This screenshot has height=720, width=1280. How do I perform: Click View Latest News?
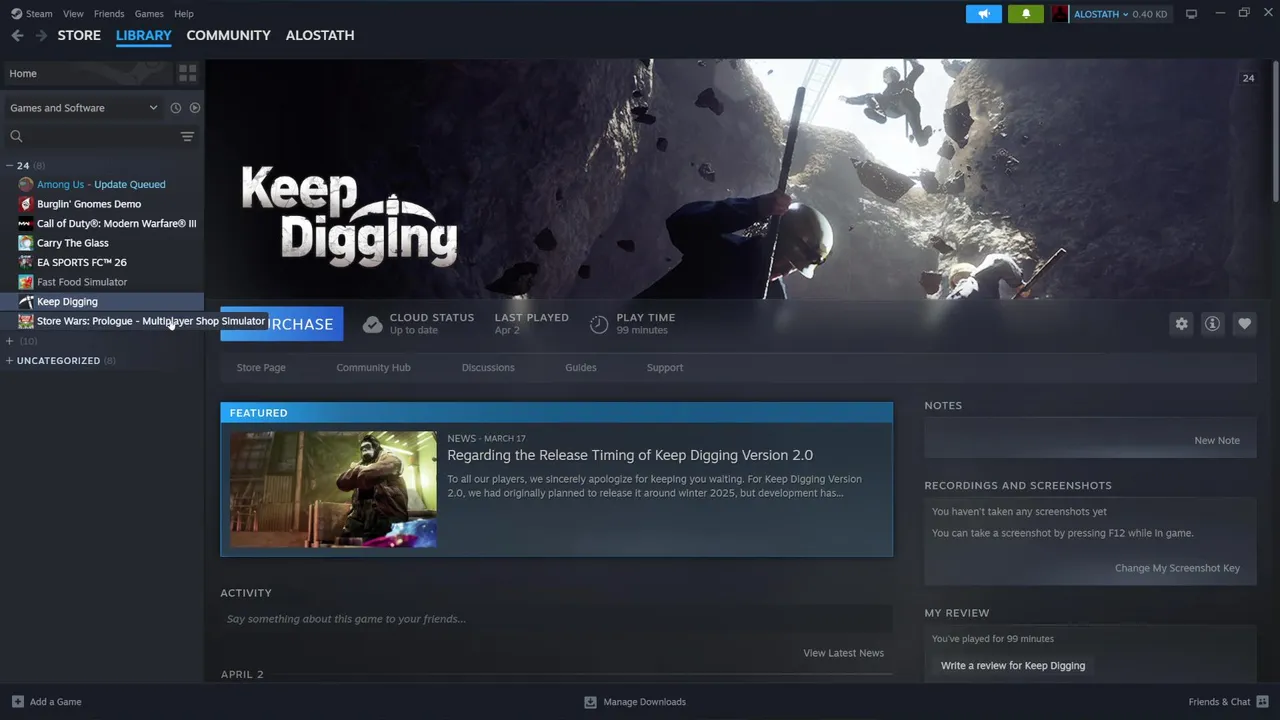point(843,653)
